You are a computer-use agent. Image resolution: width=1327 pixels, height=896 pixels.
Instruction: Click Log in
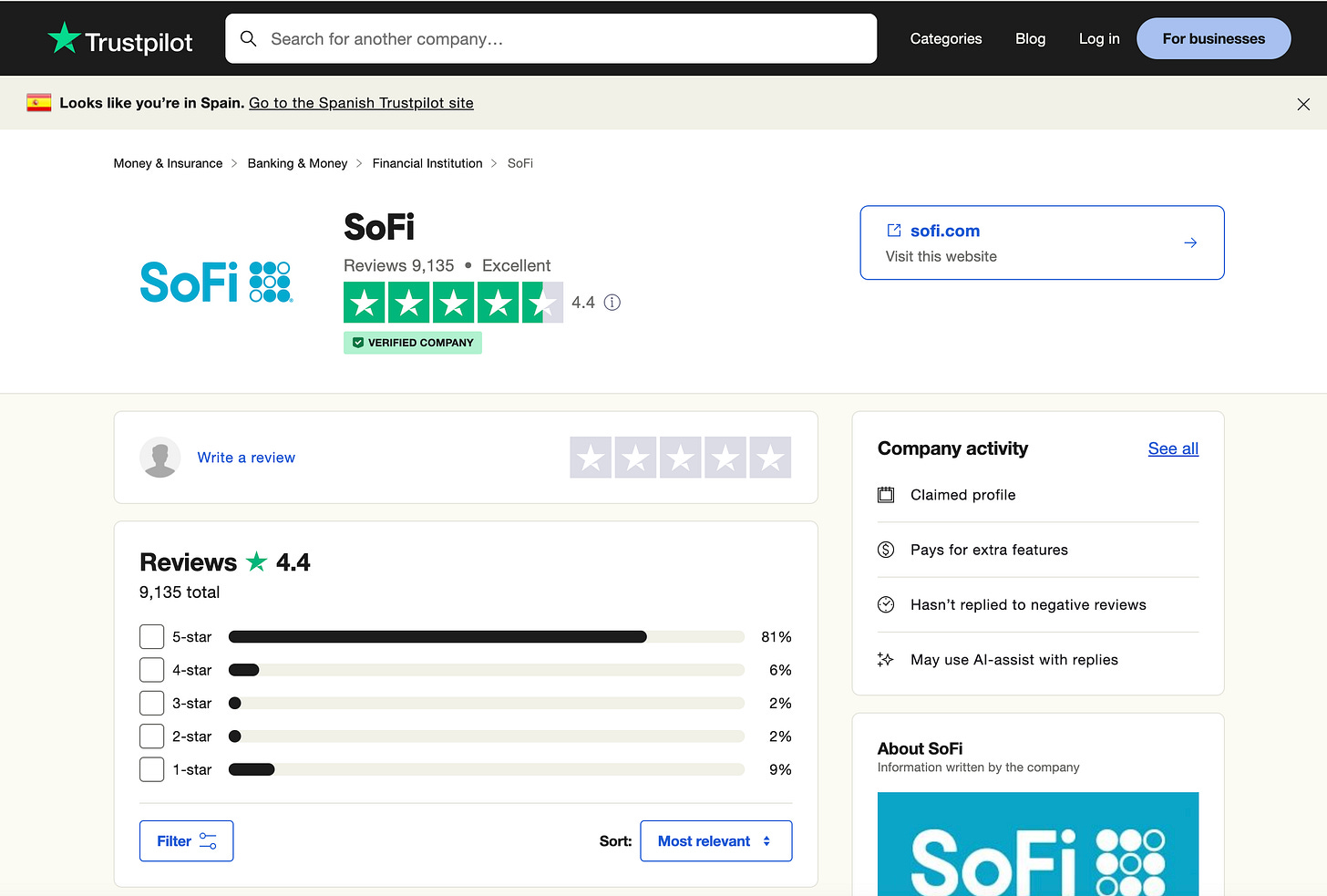(1099, 38)
